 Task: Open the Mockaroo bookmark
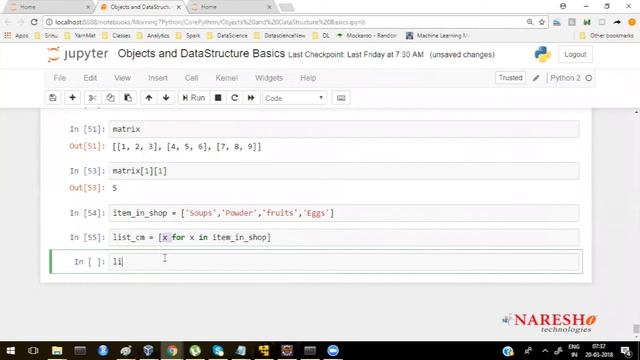367,36
